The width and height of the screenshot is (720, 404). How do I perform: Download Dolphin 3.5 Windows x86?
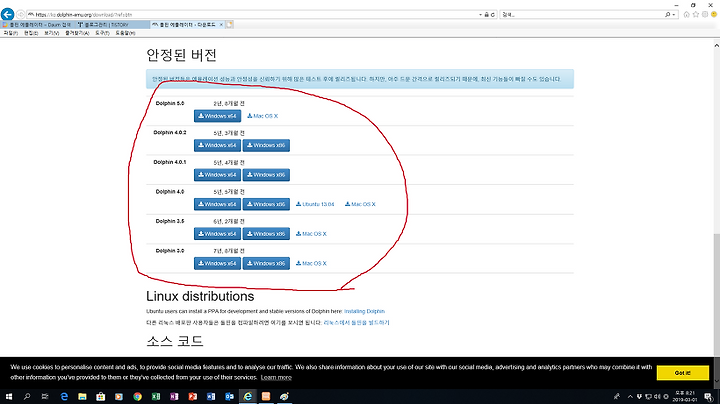click(x=266, y=234)
